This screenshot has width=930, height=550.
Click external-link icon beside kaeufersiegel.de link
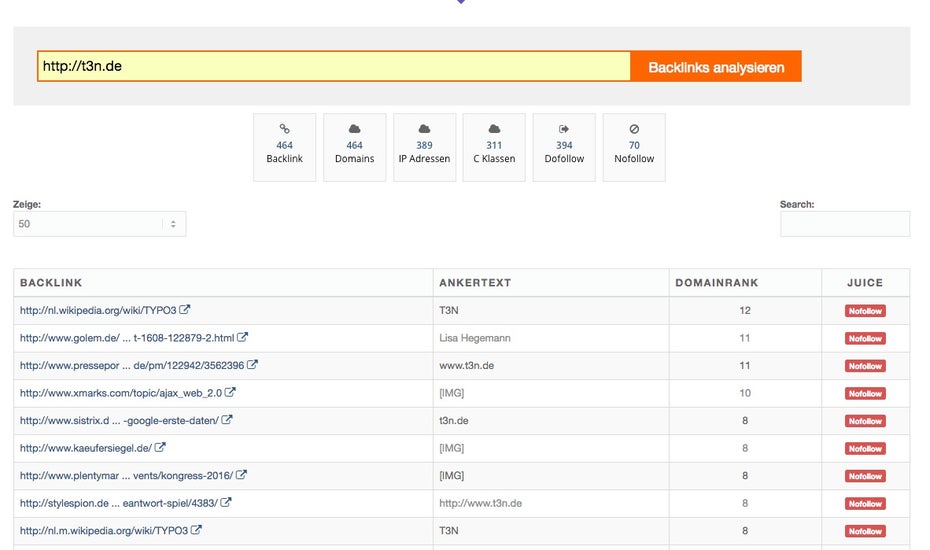pos(160,447)
